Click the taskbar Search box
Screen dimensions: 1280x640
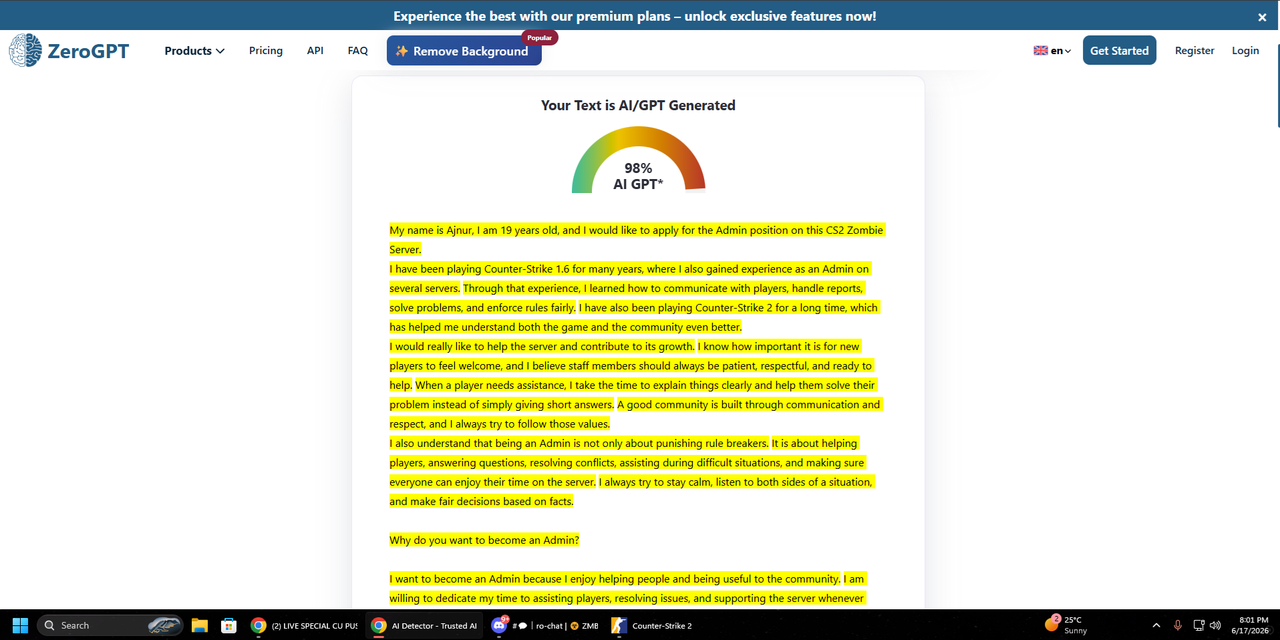pos(110,625)
